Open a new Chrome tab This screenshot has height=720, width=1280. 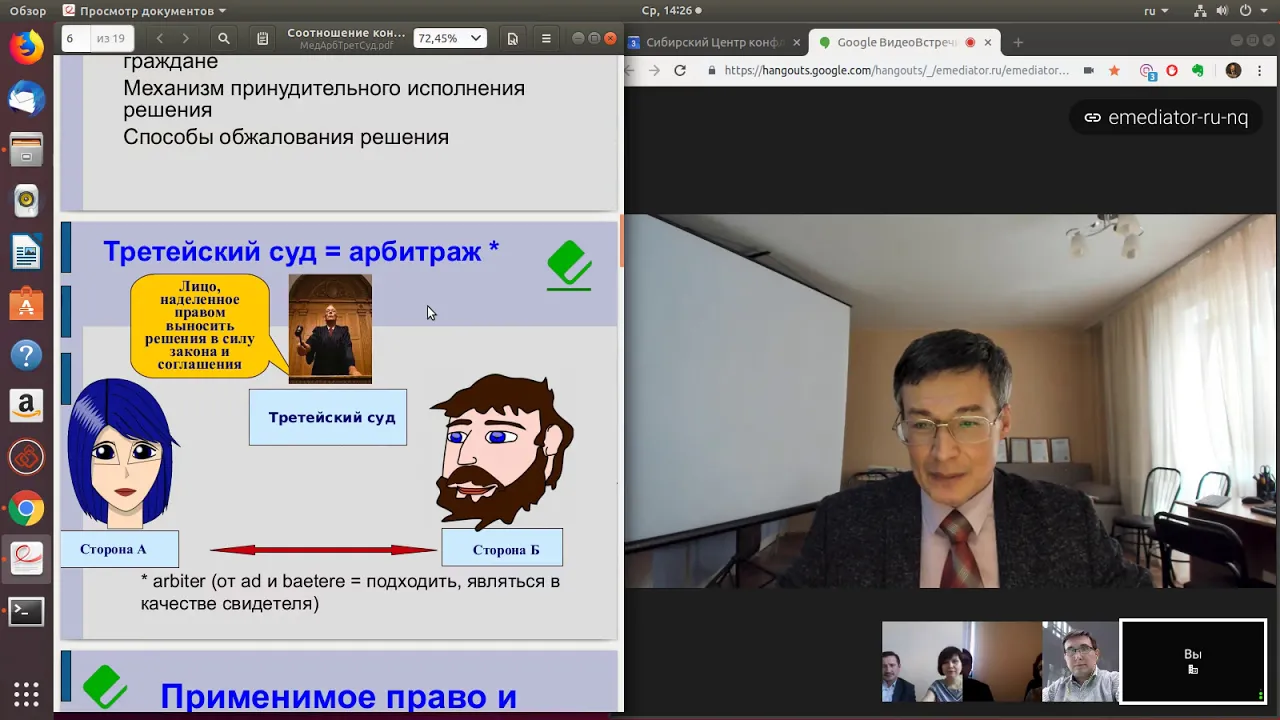point(1018,42)
